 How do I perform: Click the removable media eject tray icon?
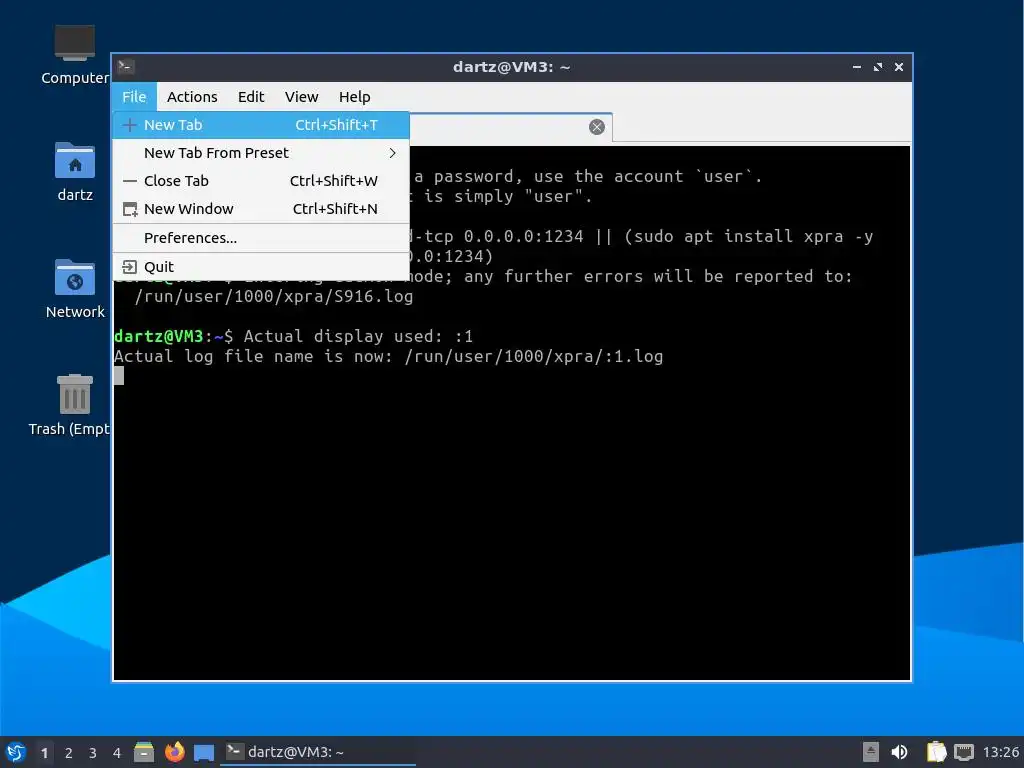click(871, 752)
